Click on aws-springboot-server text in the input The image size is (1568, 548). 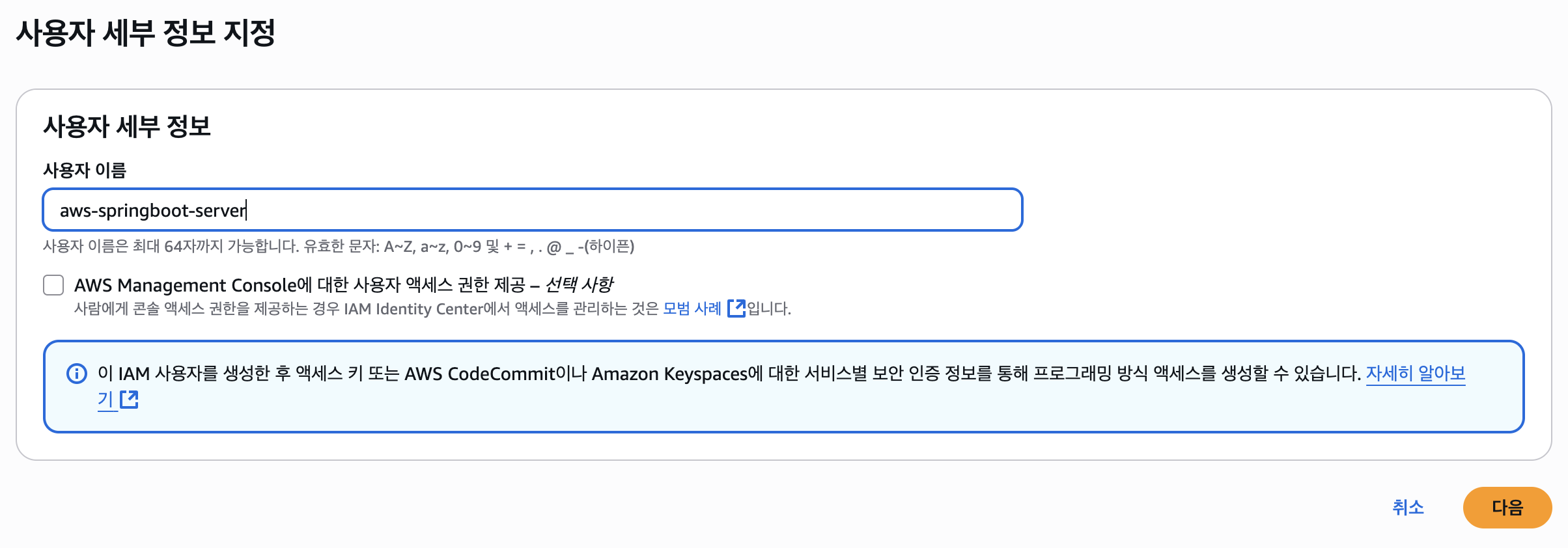(x=152, y=211)
